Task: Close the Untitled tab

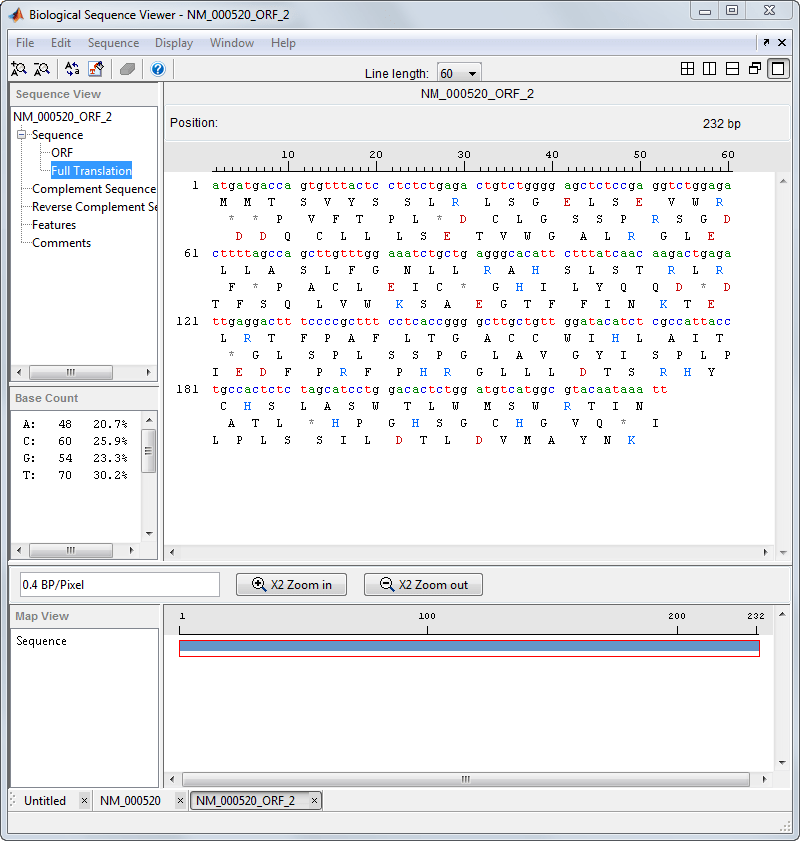Action: (x=84, y=801)
